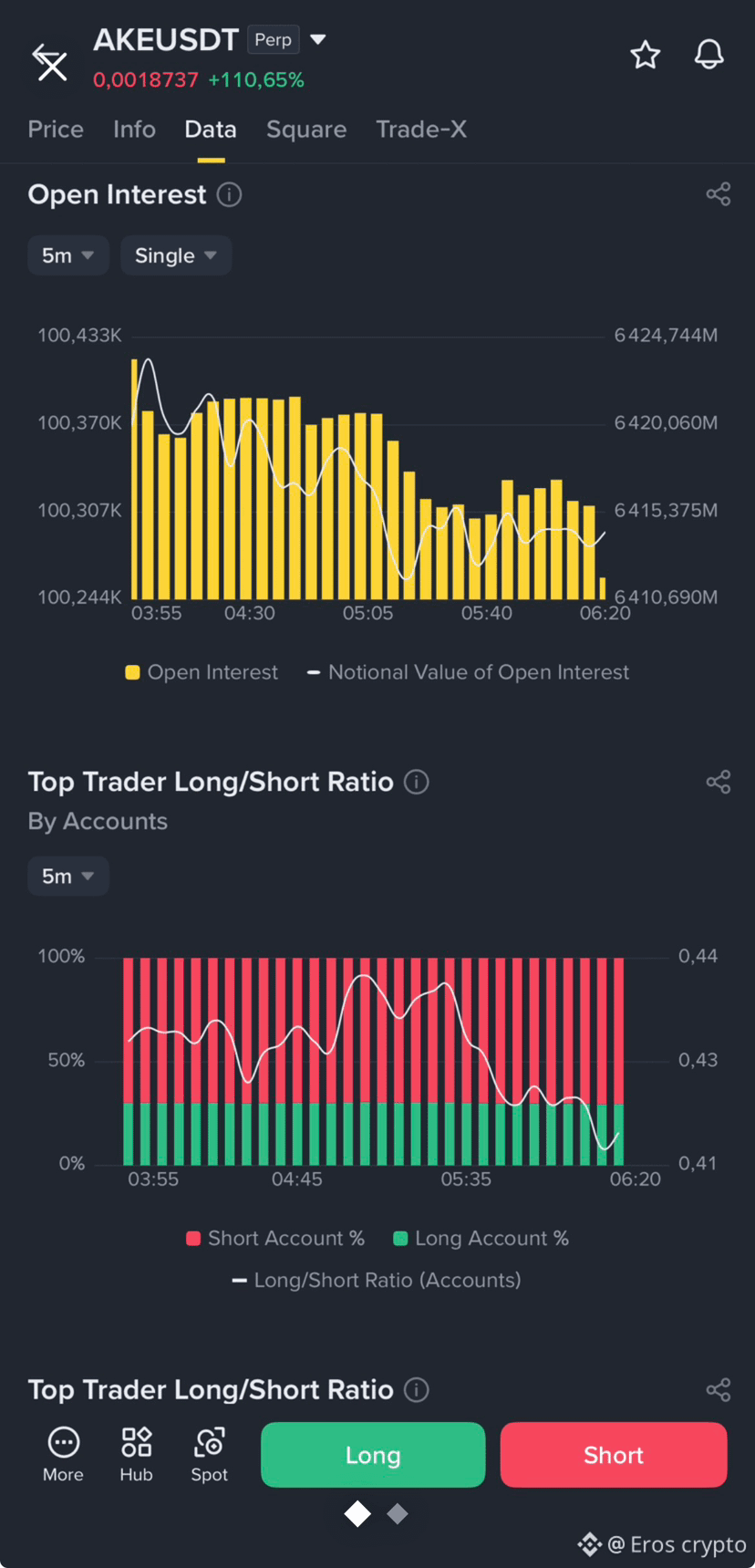Click info icon beside Open Interest
The height and width of the screenshot is (1568, 755).
click(229, 194)
